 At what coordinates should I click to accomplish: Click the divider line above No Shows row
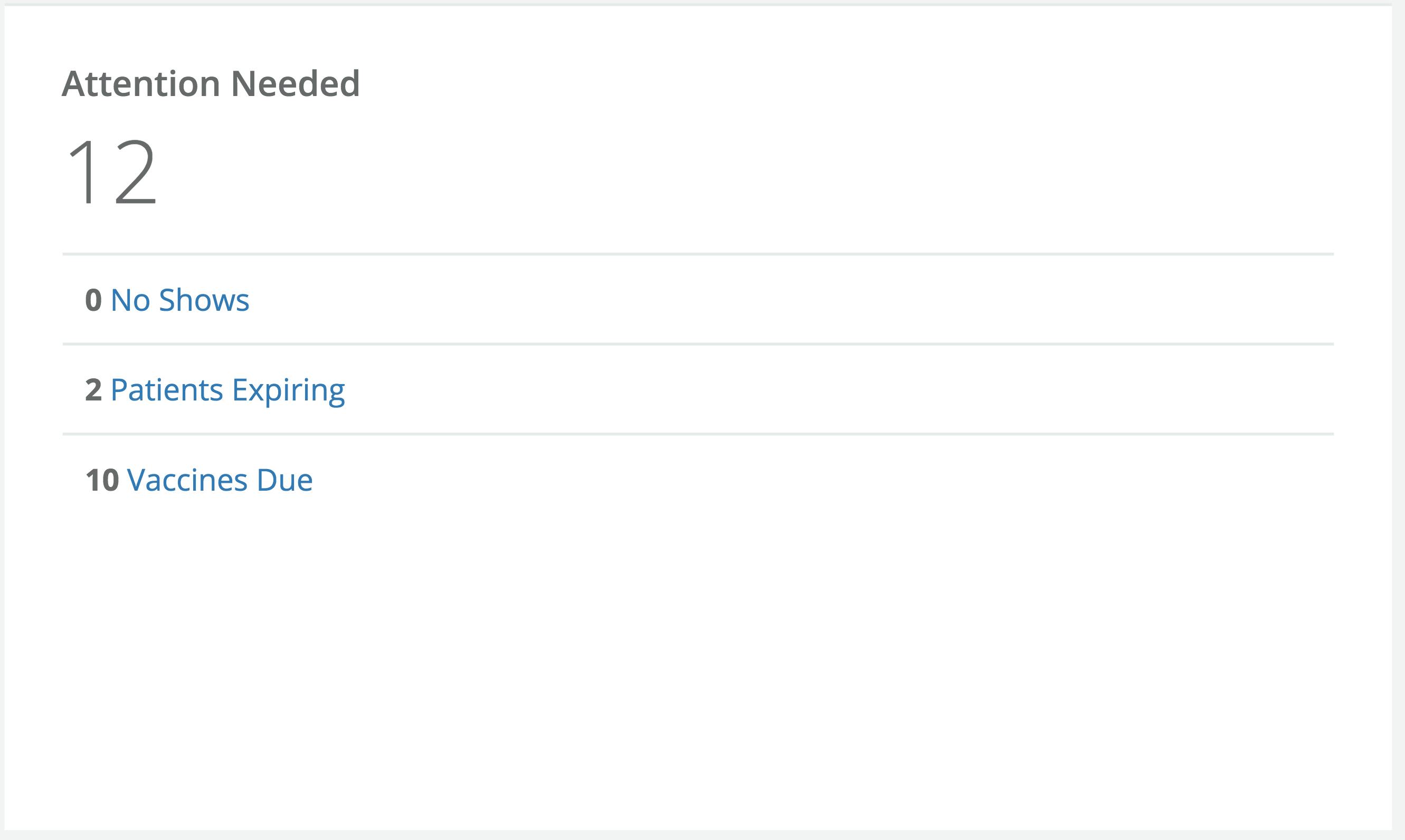698,254
